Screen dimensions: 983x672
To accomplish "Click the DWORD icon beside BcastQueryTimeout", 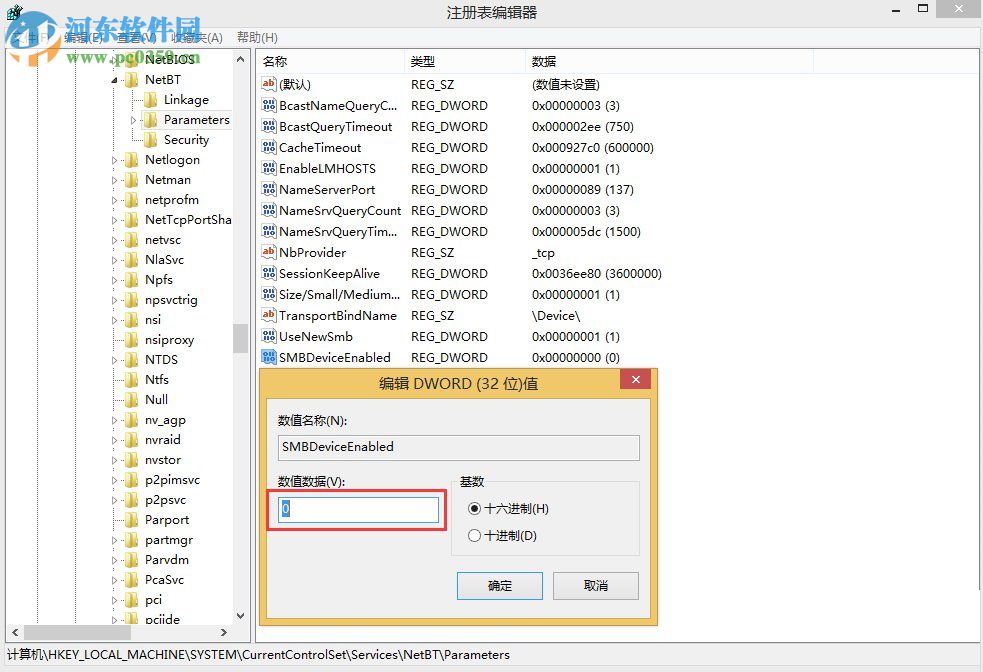I will 268,126.
